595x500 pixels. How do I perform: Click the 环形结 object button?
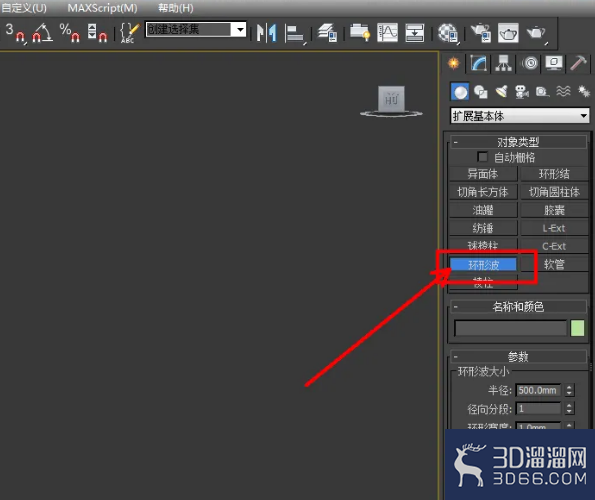coord(554,174)
